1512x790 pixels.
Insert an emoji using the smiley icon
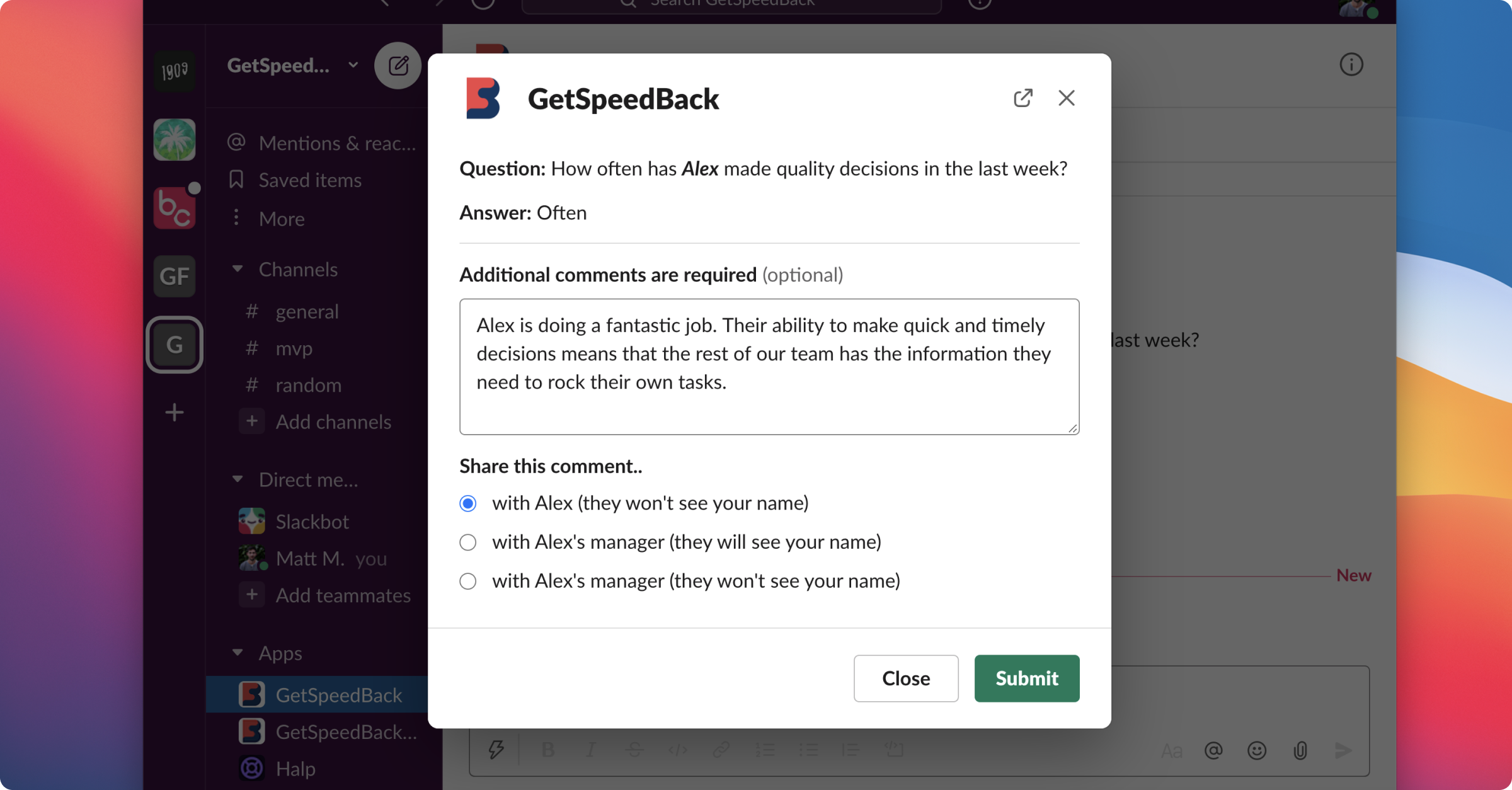(1256, 750)
